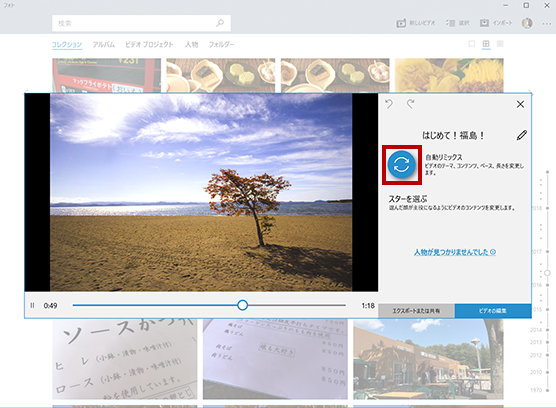The width and height of the screenshot is (556, 408).
Task: Select the medium grid view icon
Action: pyautogui.click(x=486, y=44)
